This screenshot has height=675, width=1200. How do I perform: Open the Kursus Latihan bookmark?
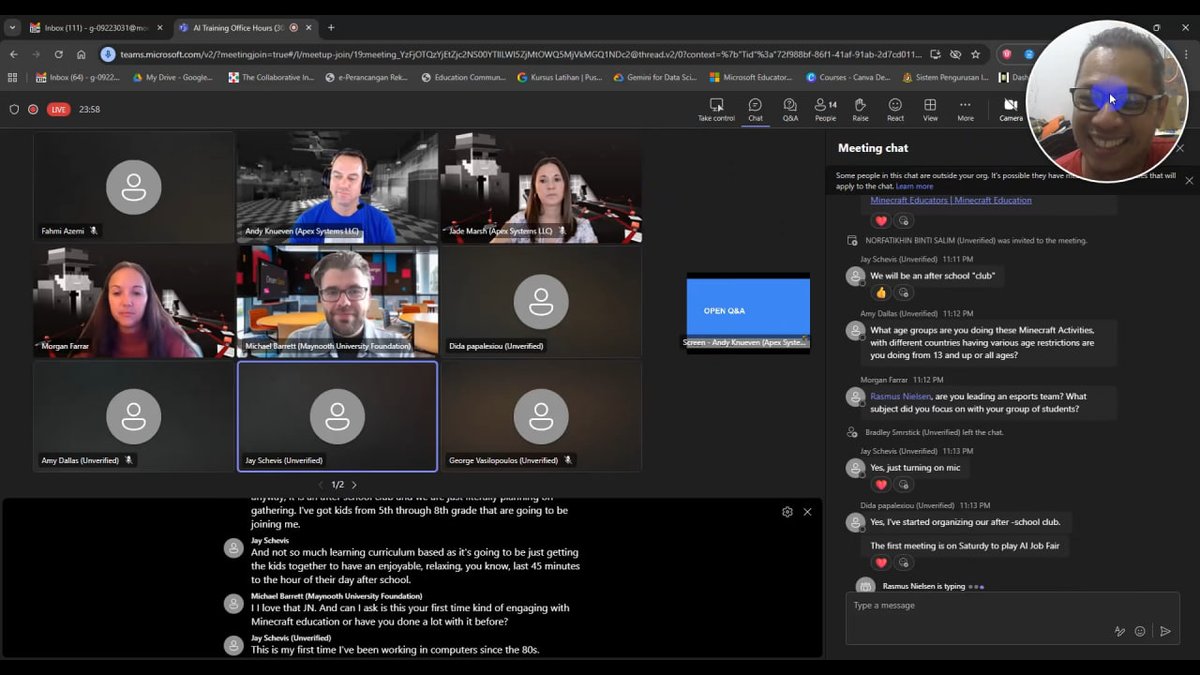coord(559,77)
